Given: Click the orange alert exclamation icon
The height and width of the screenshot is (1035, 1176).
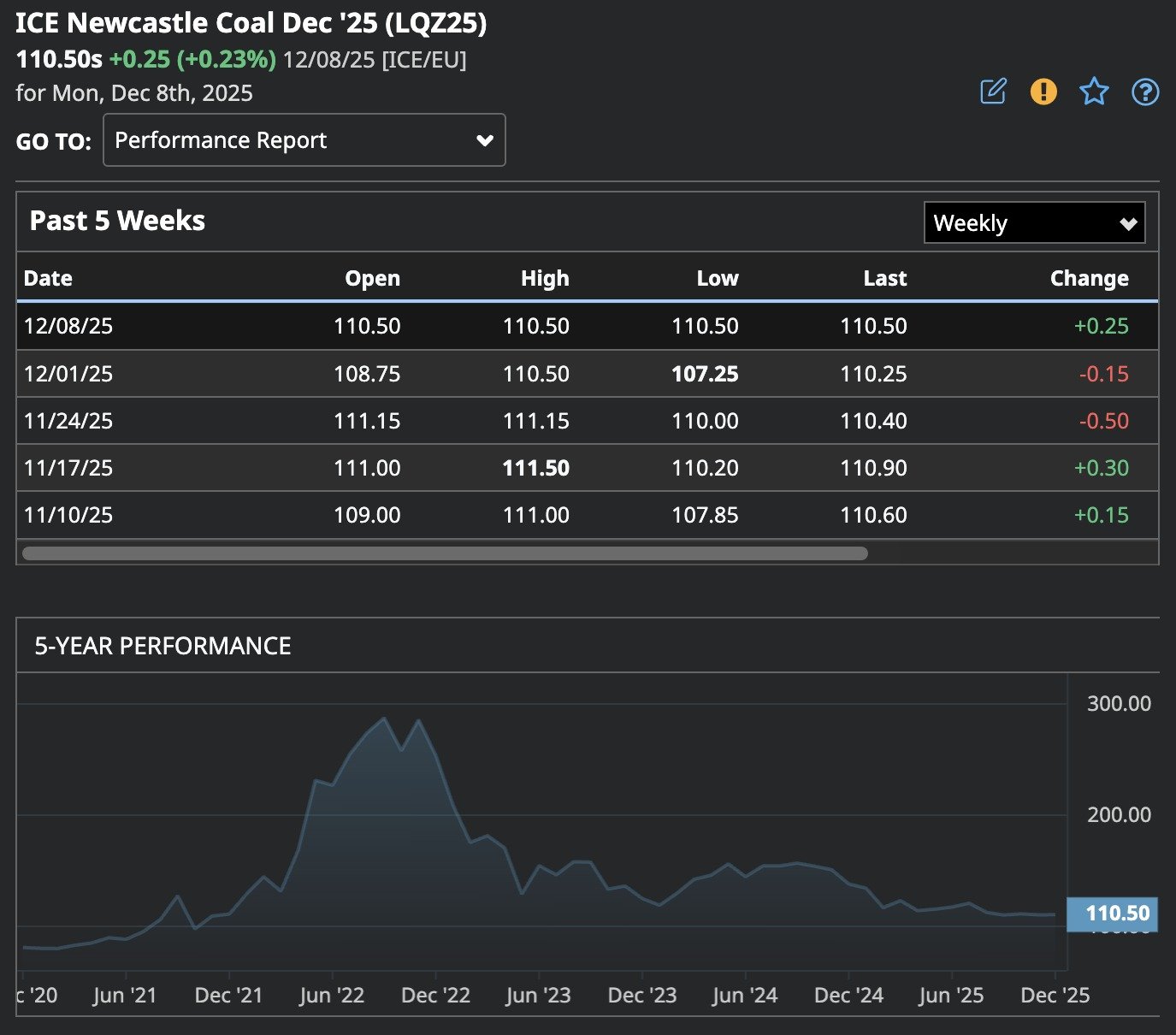Looking at the screenshot, I should tap(1043, 92).
